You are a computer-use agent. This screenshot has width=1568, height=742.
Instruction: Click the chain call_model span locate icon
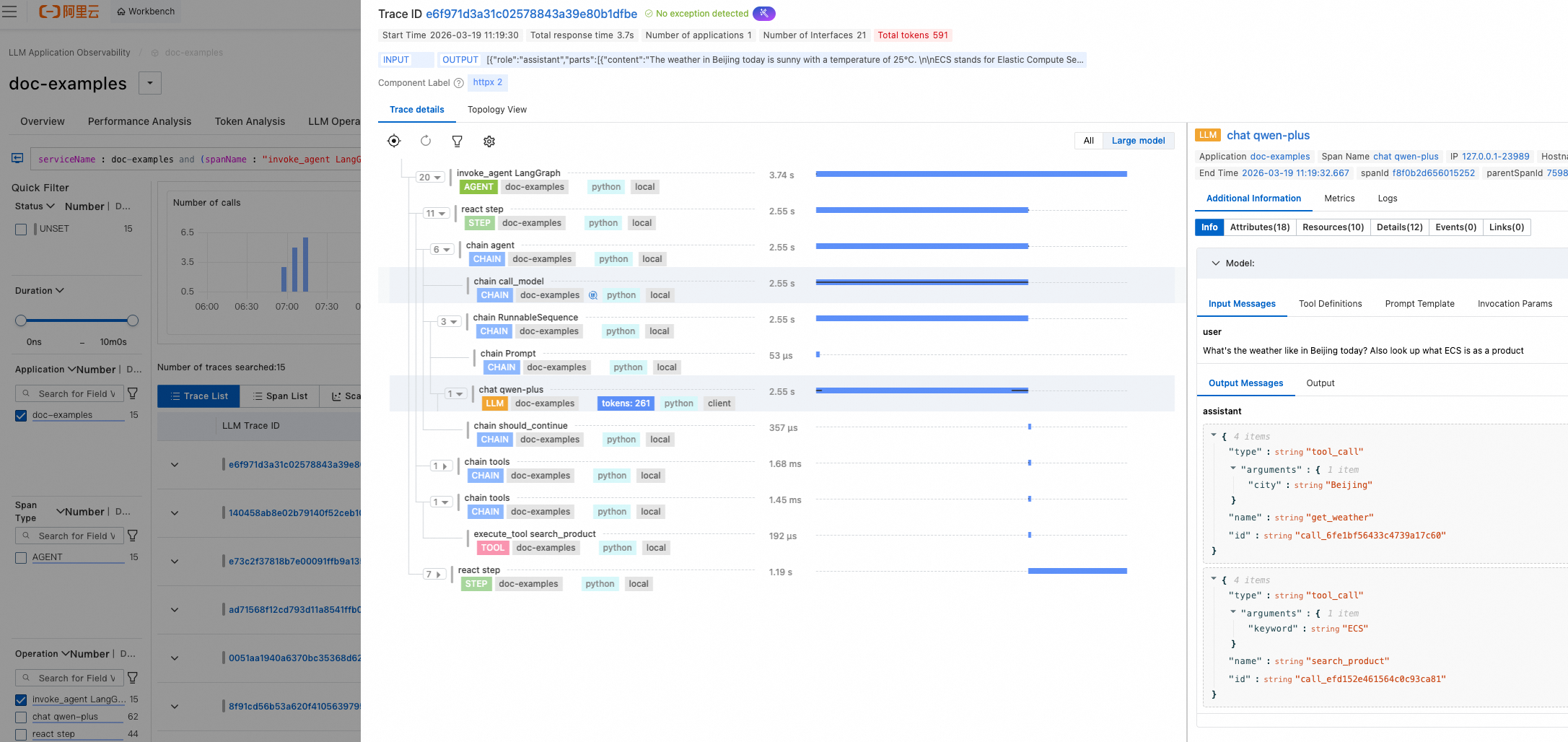coord(593,295)
